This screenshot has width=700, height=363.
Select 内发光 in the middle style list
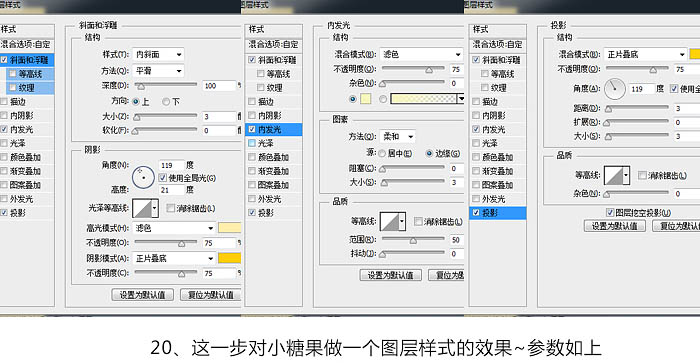point(273,129)
